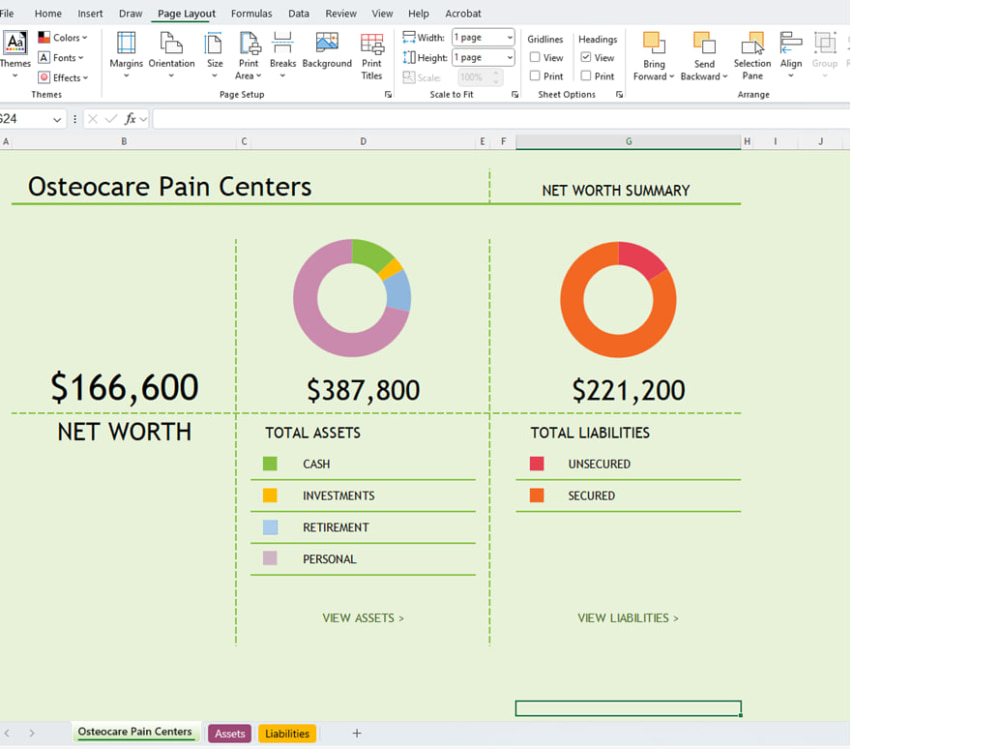Select Osteocare Pain Centers sheet tab

click(x=135, y=732)
